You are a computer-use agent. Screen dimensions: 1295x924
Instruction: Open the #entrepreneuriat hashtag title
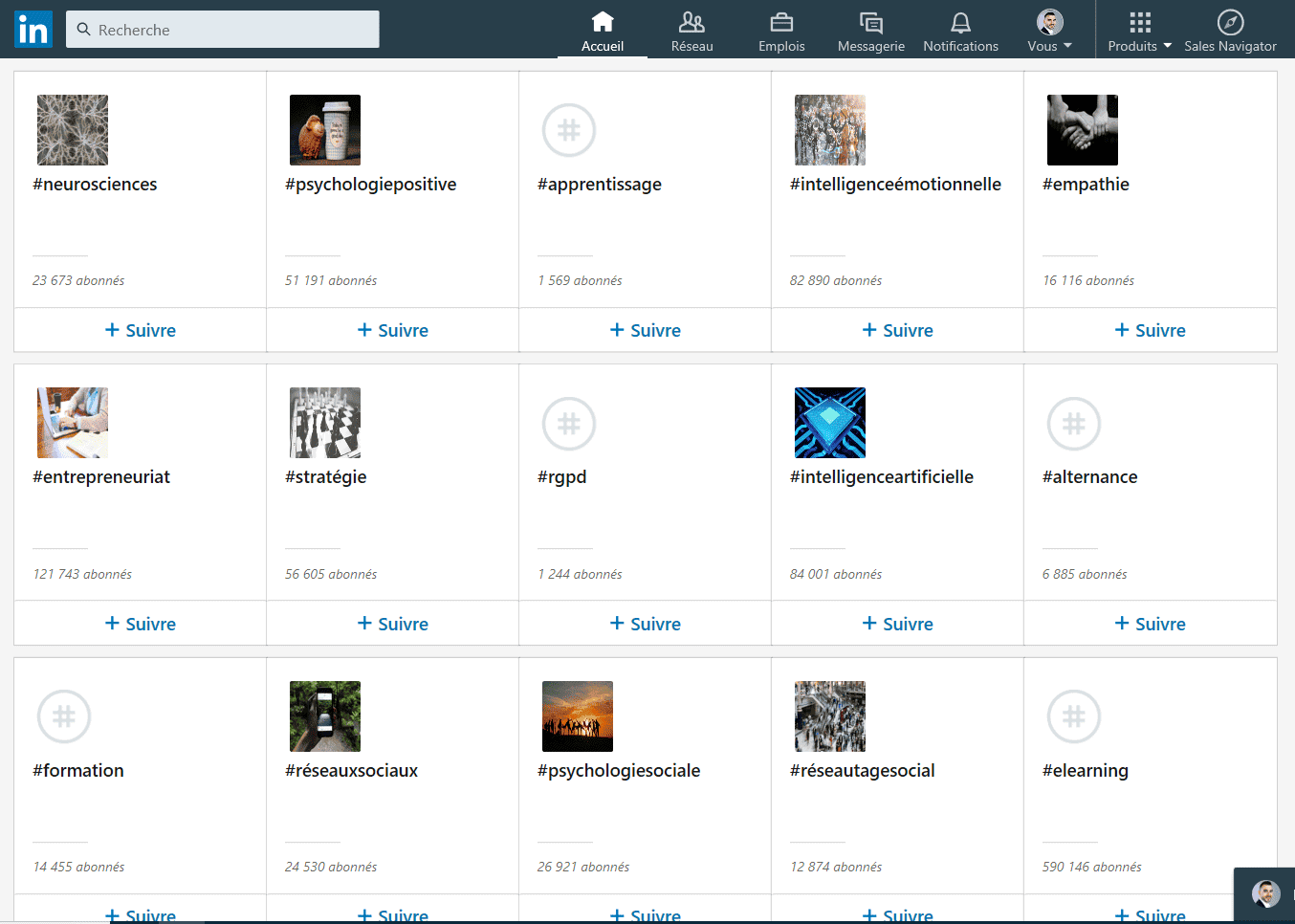pyautogui.click(x=101, y=477)
